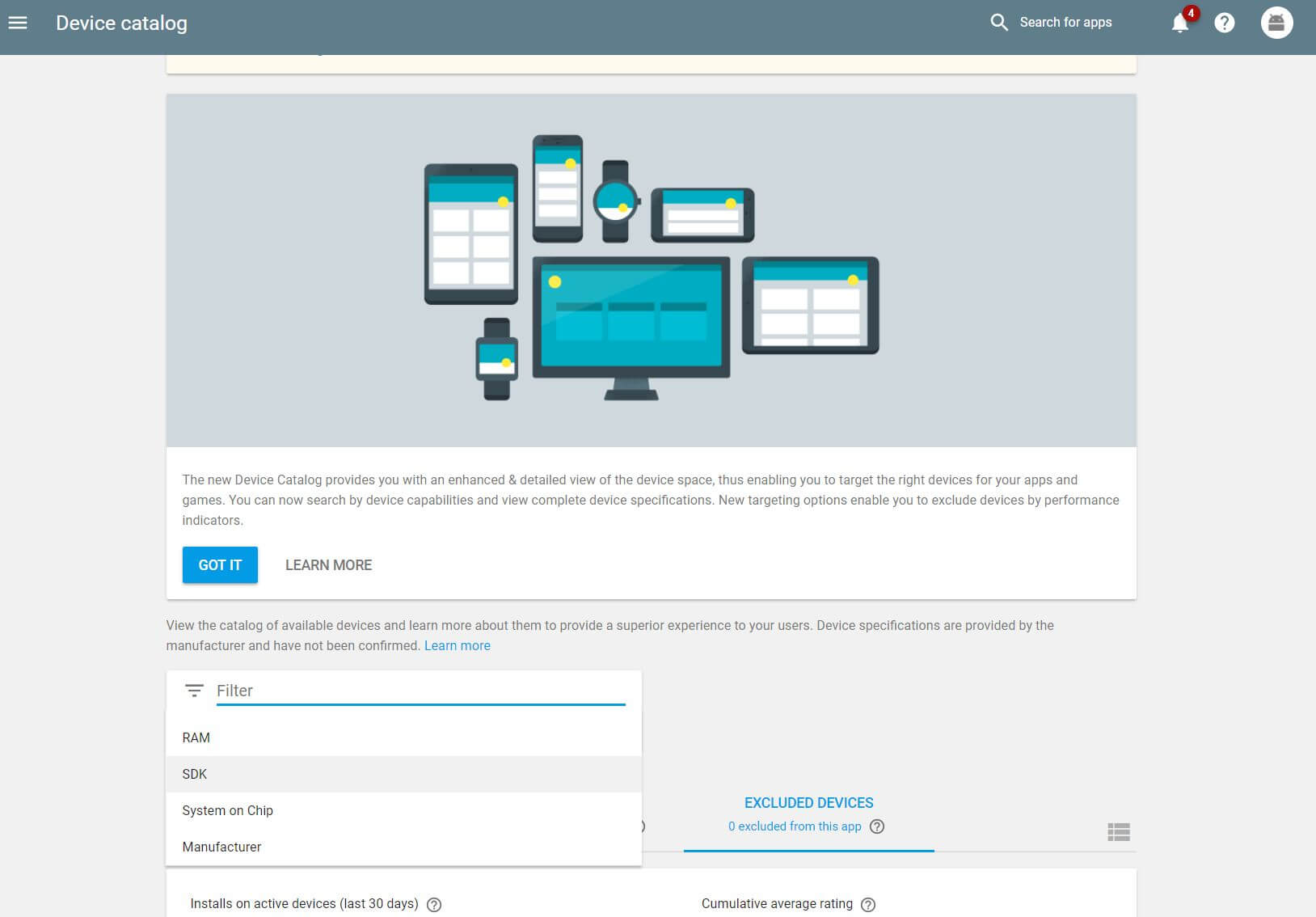
Task: Select Manufacturer in the filter list
Action: [x=222, y=847]
